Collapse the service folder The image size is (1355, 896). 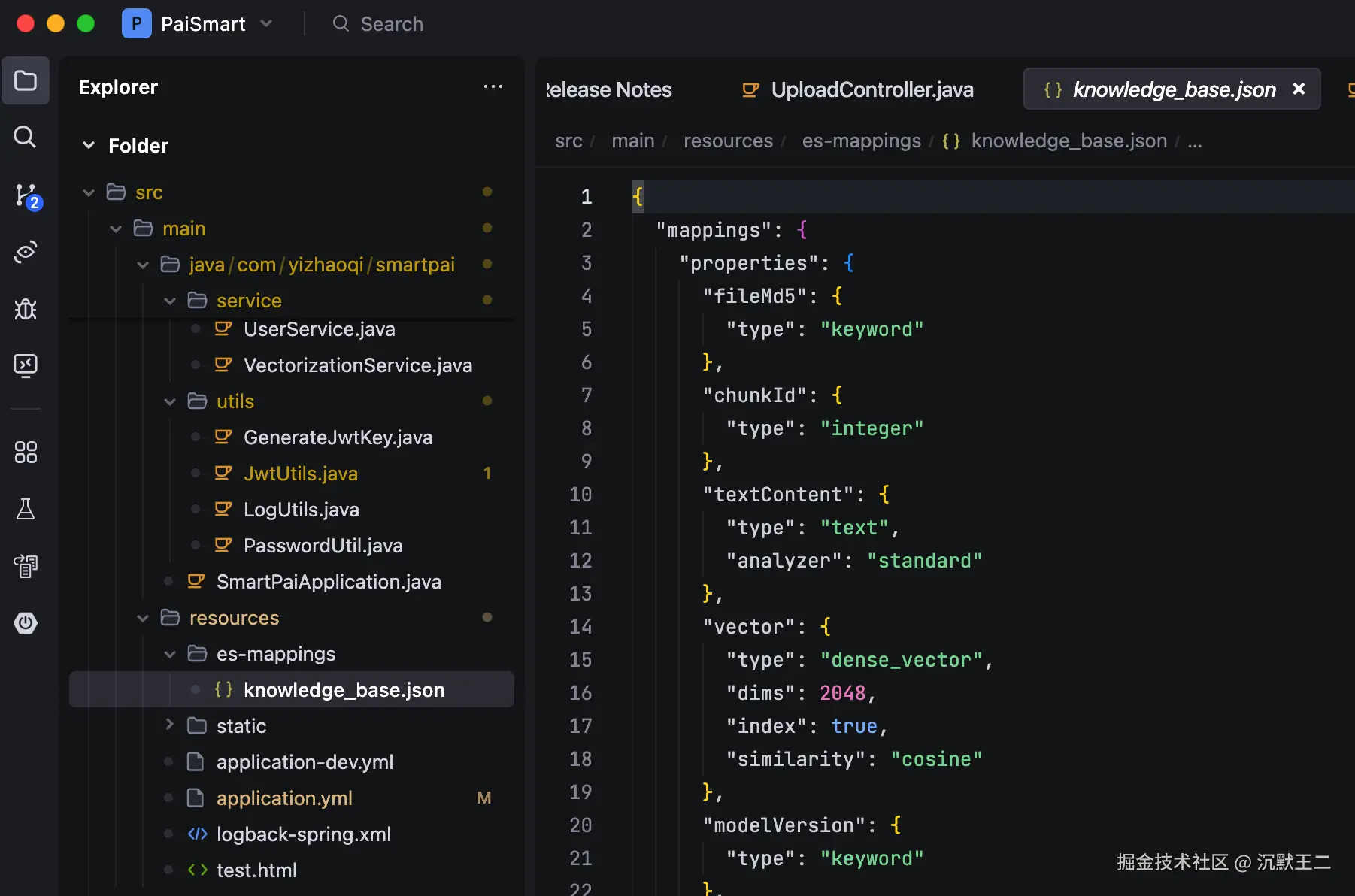pos(169,301)
